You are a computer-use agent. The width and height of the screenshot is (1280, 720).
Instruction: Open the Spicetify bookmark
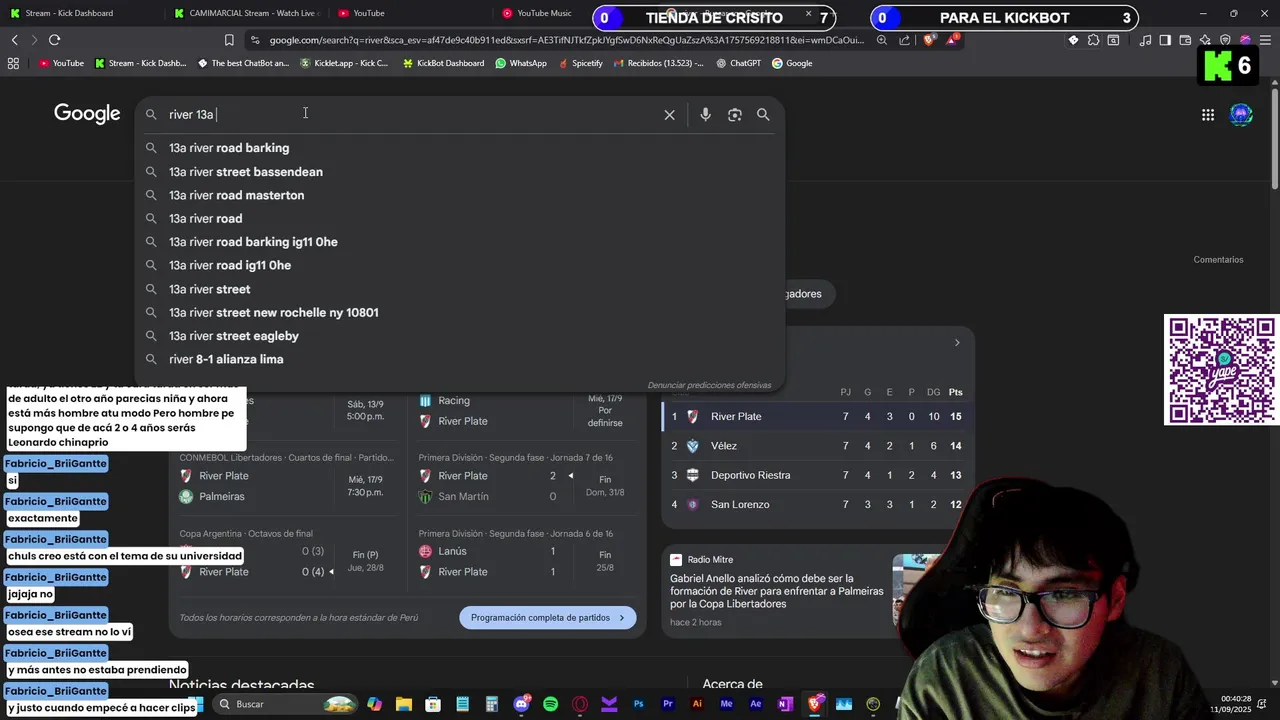click(579, 63)
